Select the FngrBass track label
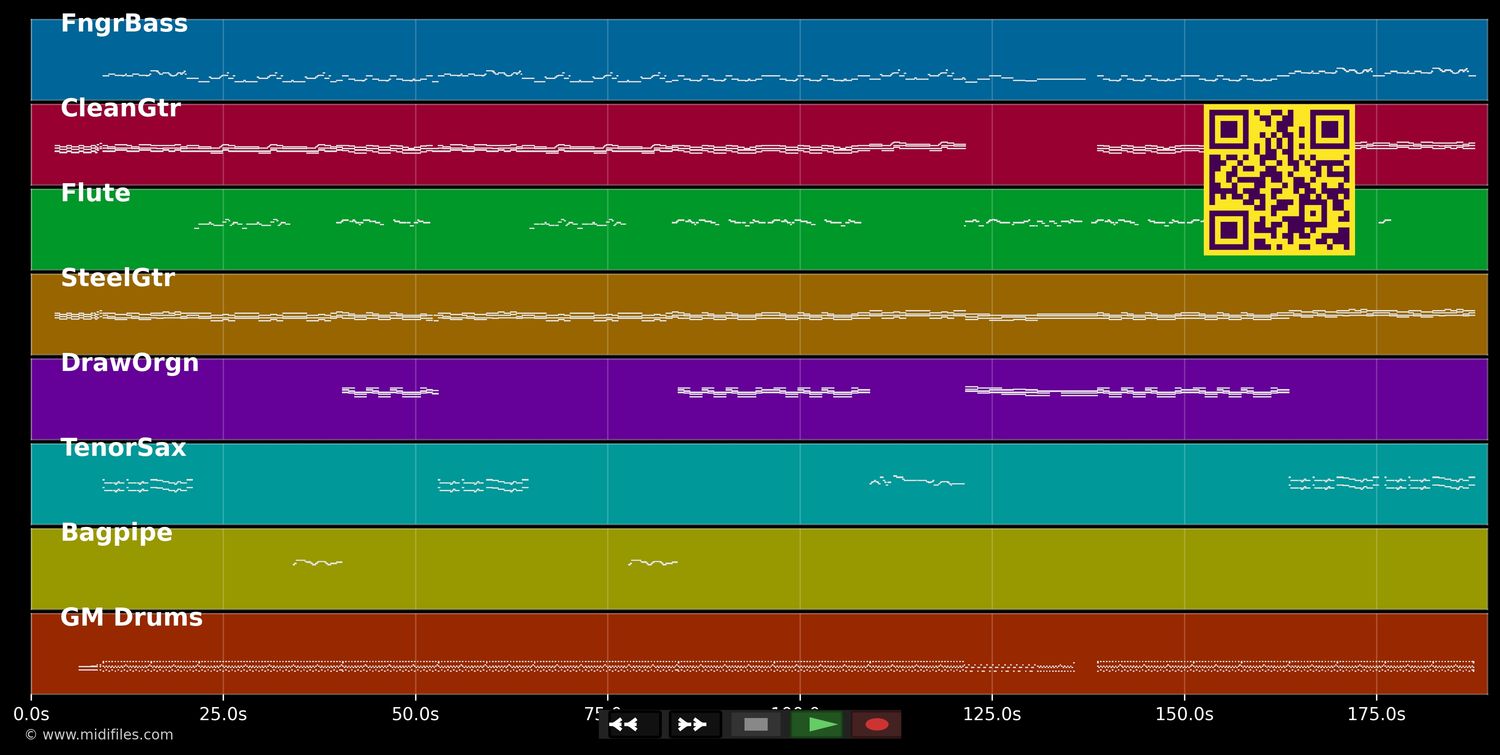The image size is (1500, 755). [124, 24]
